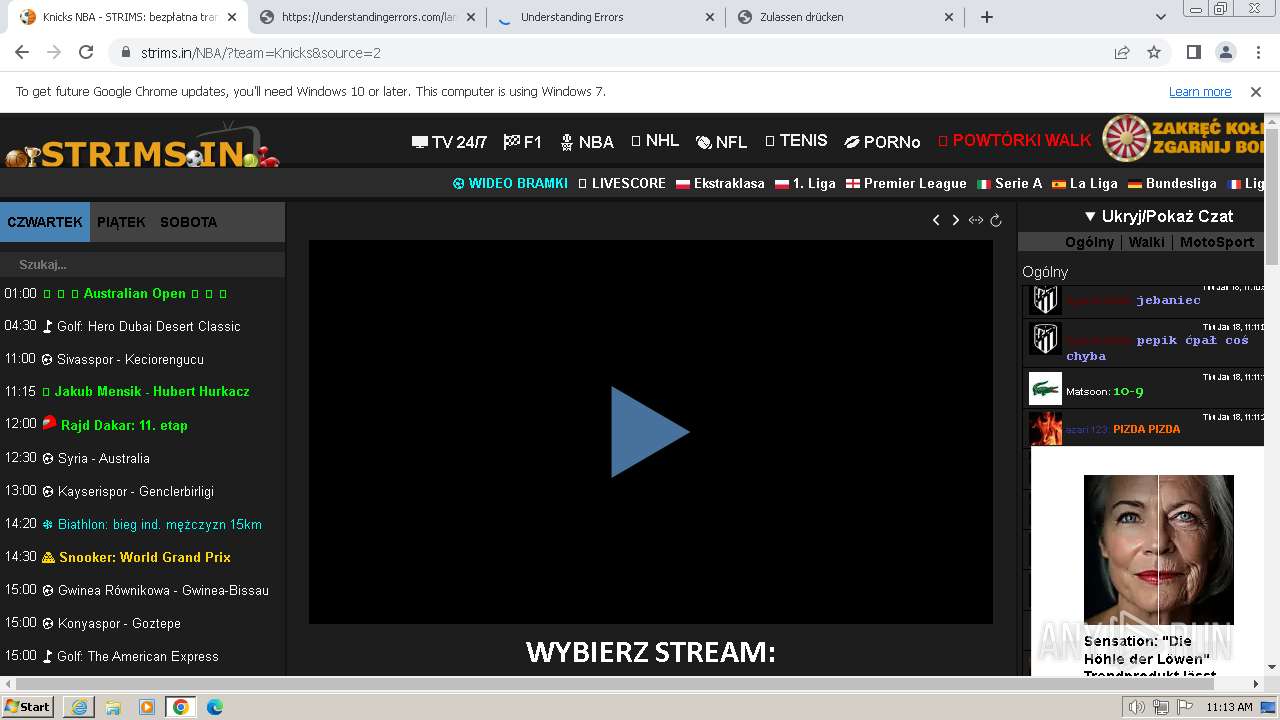The image size is (1280, 720).
Task: Open the Learn more link
Action: pos(1200,91)
